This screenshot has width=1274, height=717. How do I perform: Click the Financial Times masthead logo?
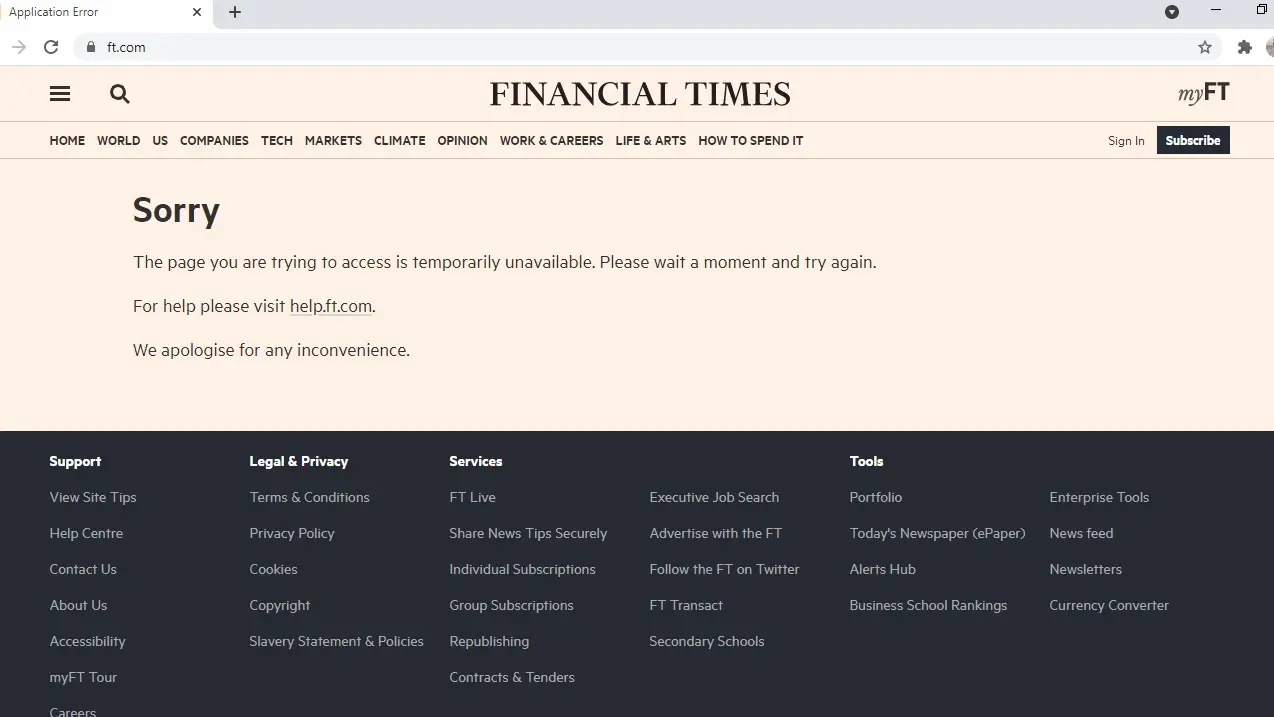[x=640, y=94]
